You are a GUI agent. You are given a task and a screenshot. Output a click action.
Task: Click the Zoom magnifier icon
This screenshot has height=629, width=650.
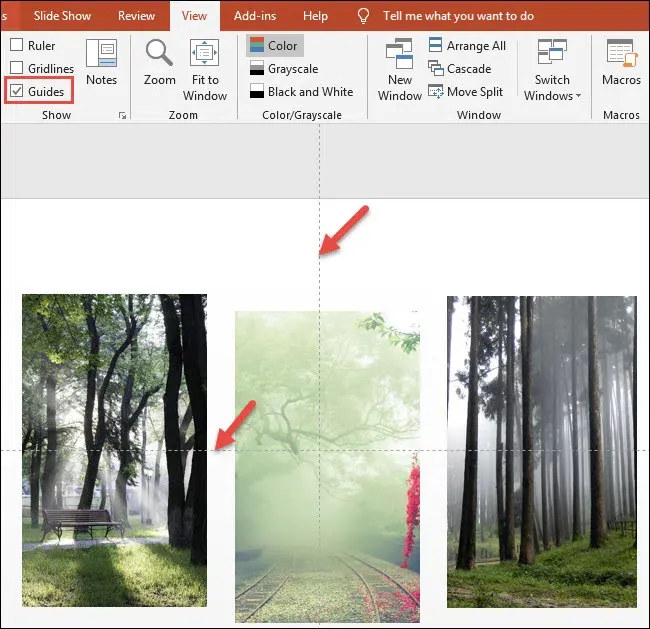point(159,53)
